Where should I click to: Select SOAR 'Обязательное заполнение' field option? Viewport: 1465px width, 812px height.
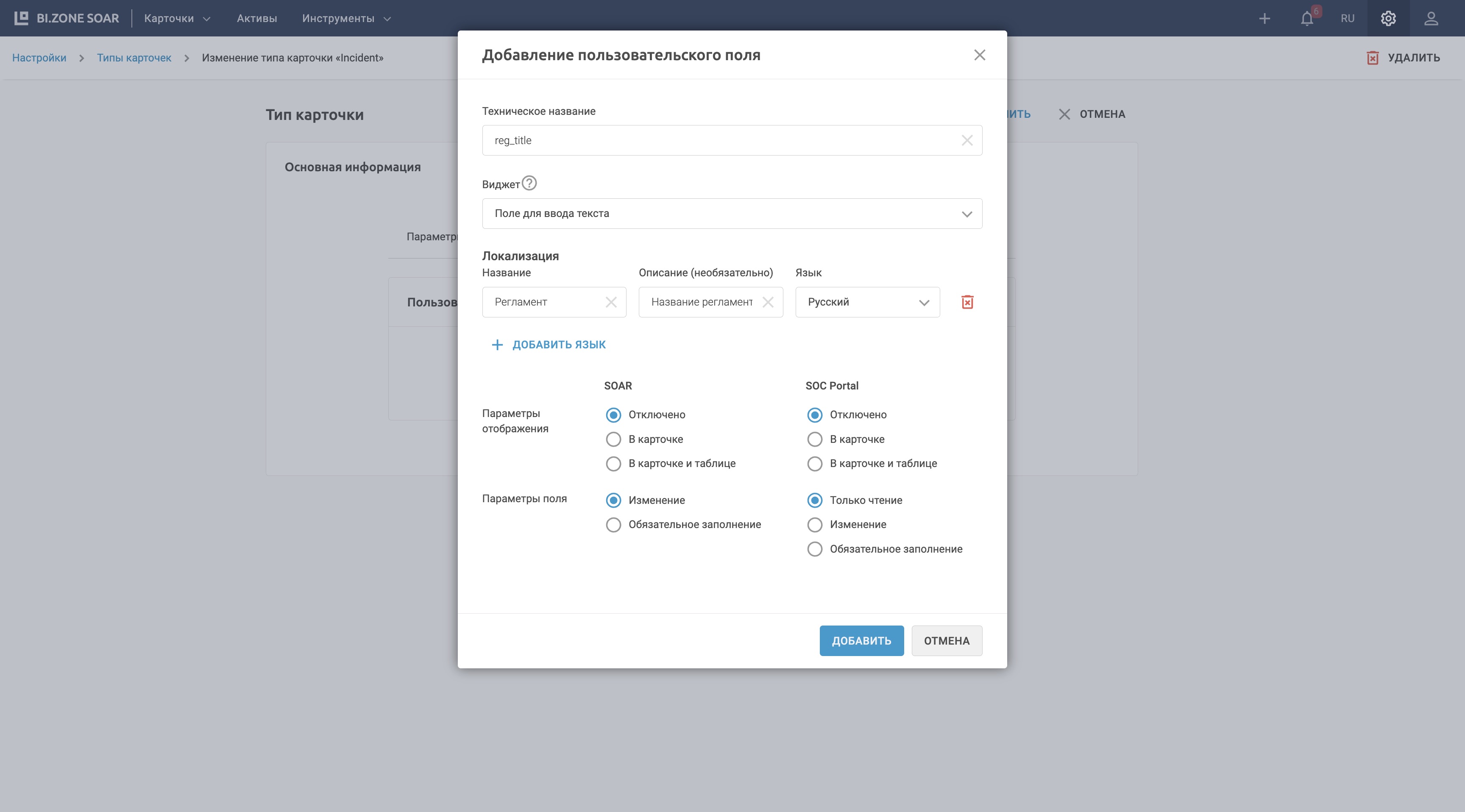point(613,524)
